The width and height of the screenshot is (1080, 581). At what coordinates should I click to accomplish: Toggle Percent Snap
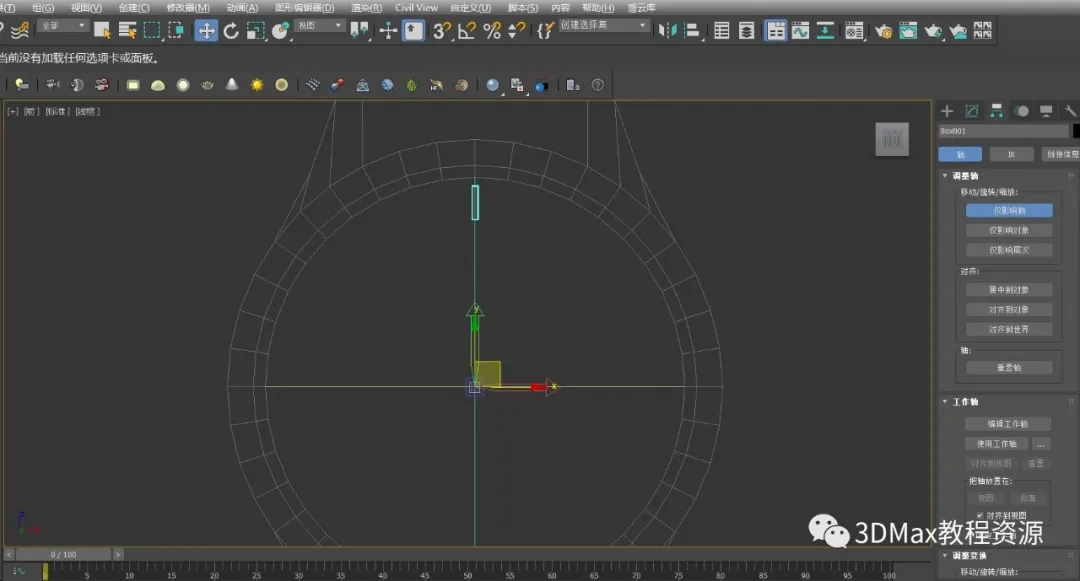pyautogui.click(x=492, y=30)
